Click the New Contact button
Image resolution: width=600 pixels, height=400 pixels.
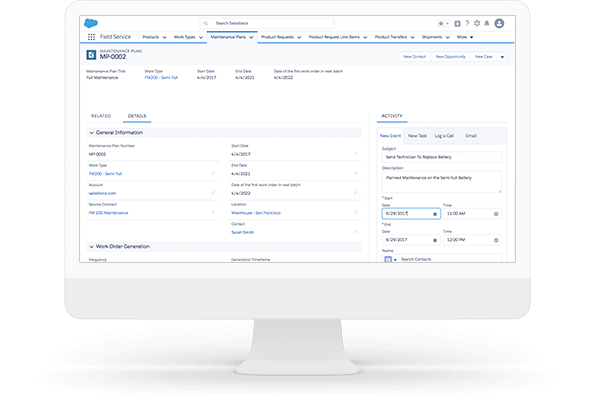pos(414,57)
